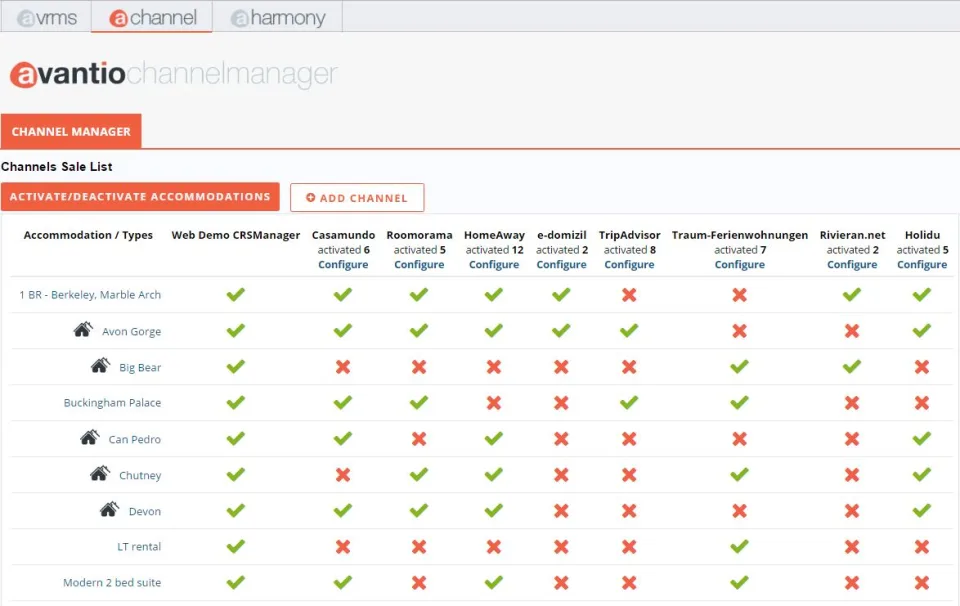This screenshot has height=606, width=960.
Task: Click Activate/Deactivate Accommodations button
Action: tap(140, 196)
